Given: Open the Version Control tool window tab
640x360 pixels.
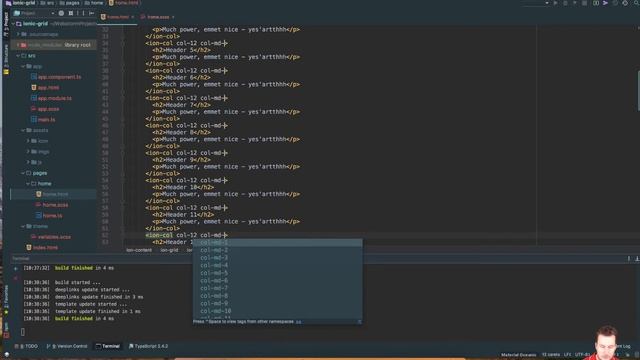Looking at the screenshot, I should 67,346.
